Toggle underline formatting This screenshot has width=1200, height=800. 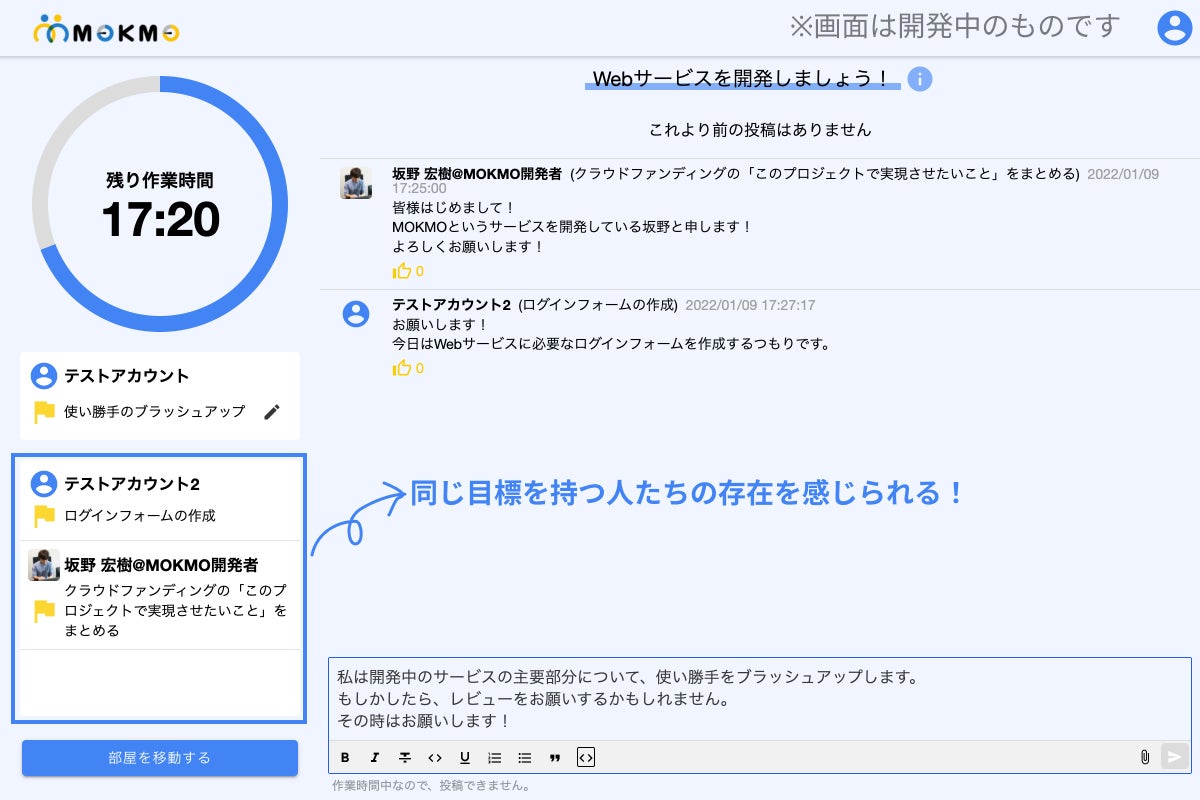tap(465, 758)
